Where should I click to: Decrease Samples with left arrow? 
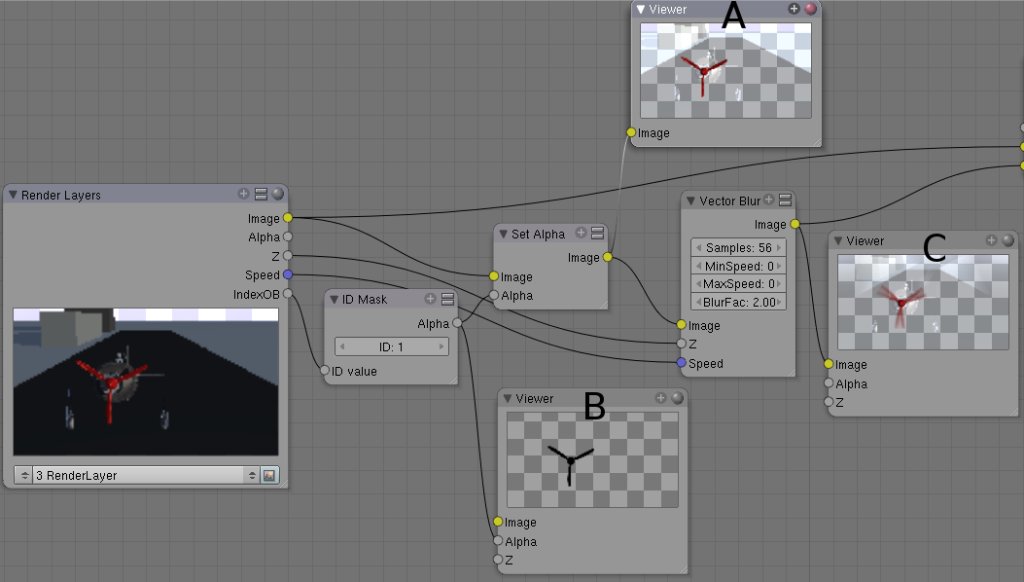(698, 248)
